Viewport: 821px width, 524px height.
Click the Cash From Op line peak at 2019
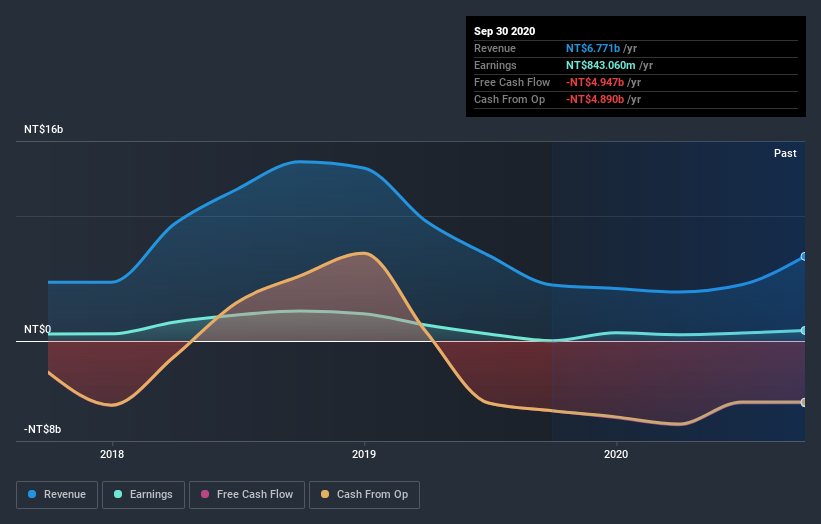[x=363, y=253]
